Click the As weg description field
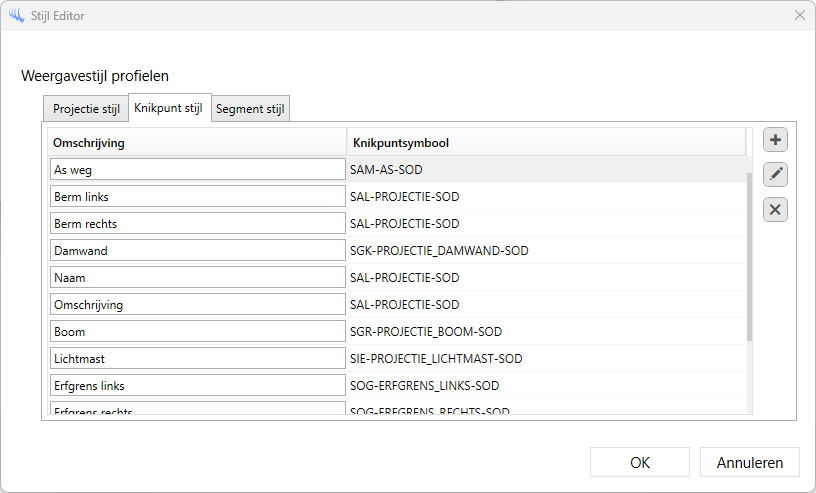Image resolution: width=816 pixels, height=493 pixels. [x=197, y=170]
